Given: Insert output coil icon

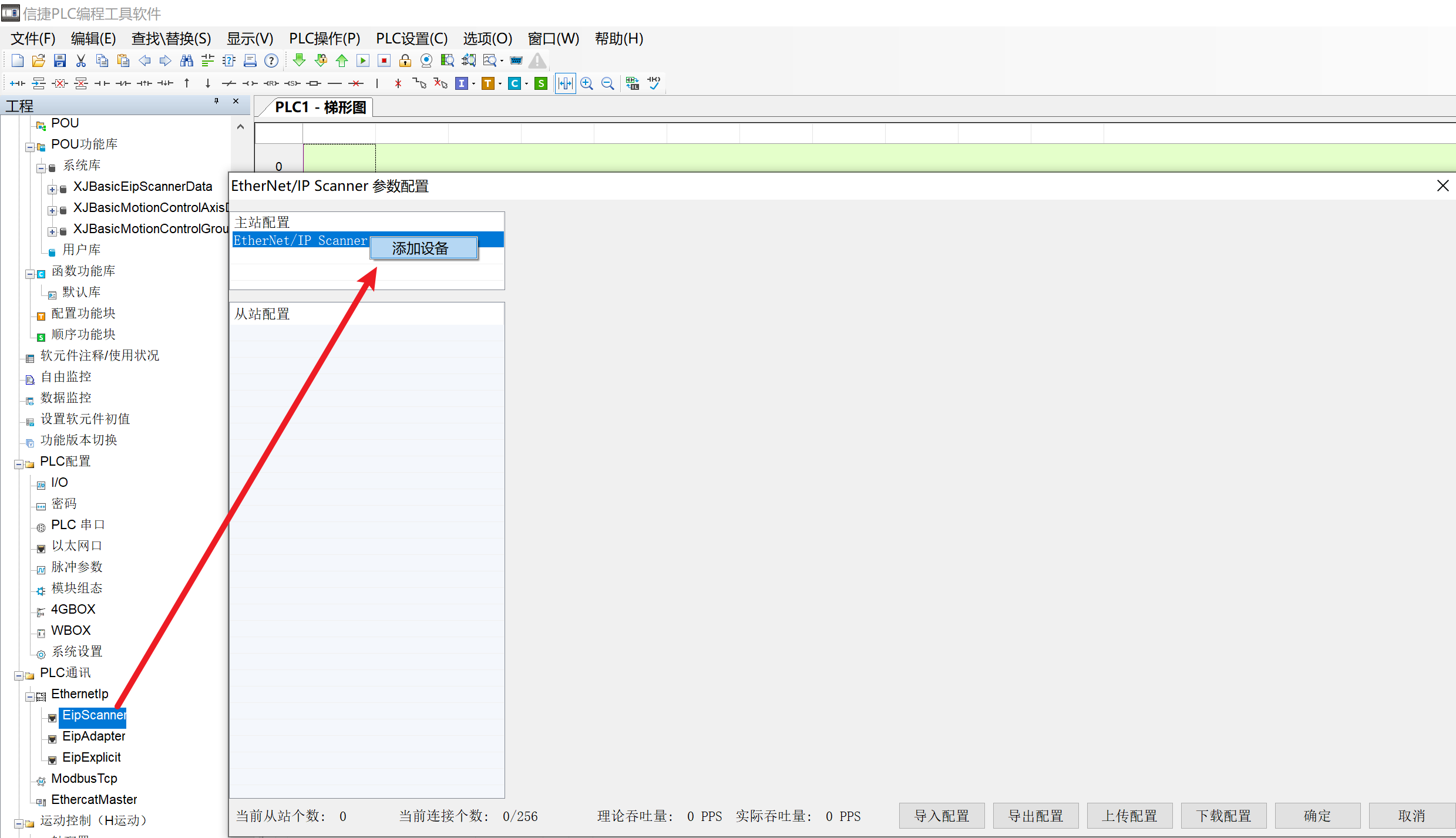Looking at the screenshot, I should point(250,83).
